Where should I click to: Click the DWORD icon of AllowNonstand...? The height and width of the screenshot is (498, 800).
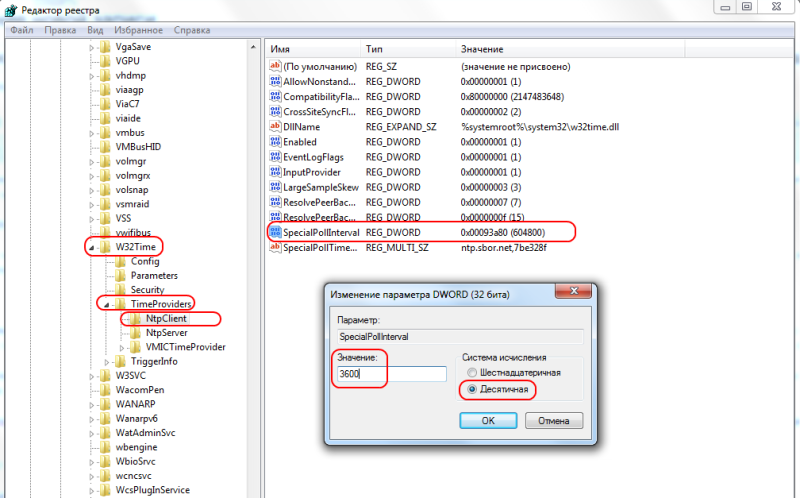coord(276,81)
